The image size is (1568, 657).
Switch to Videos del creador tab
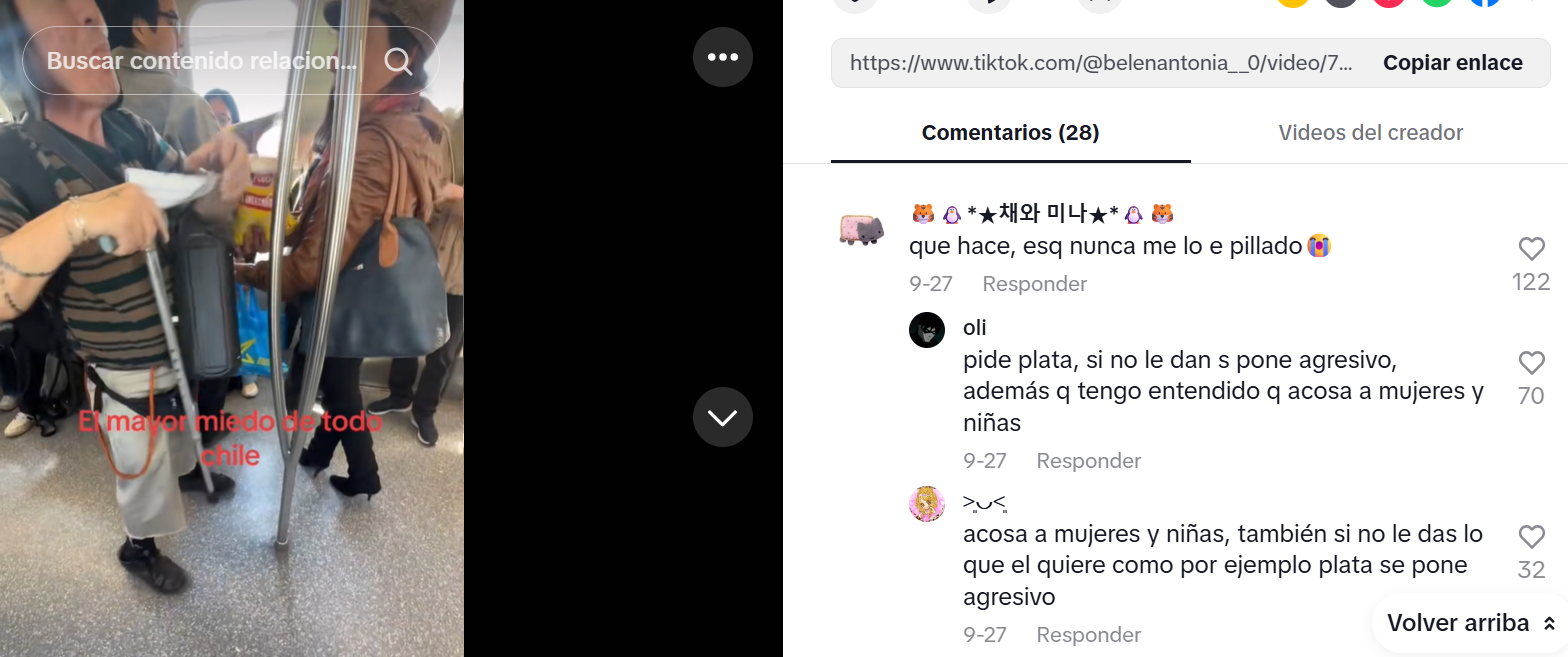tap(1370, 133)
